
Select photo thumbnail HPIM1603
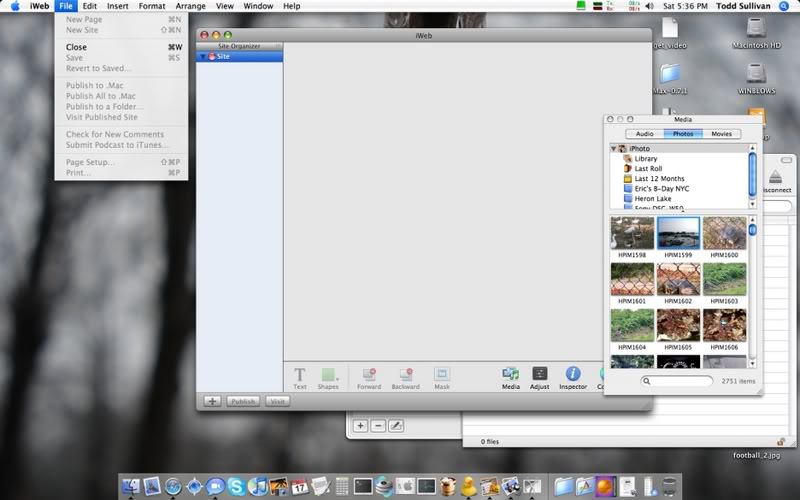coord(724,279)
